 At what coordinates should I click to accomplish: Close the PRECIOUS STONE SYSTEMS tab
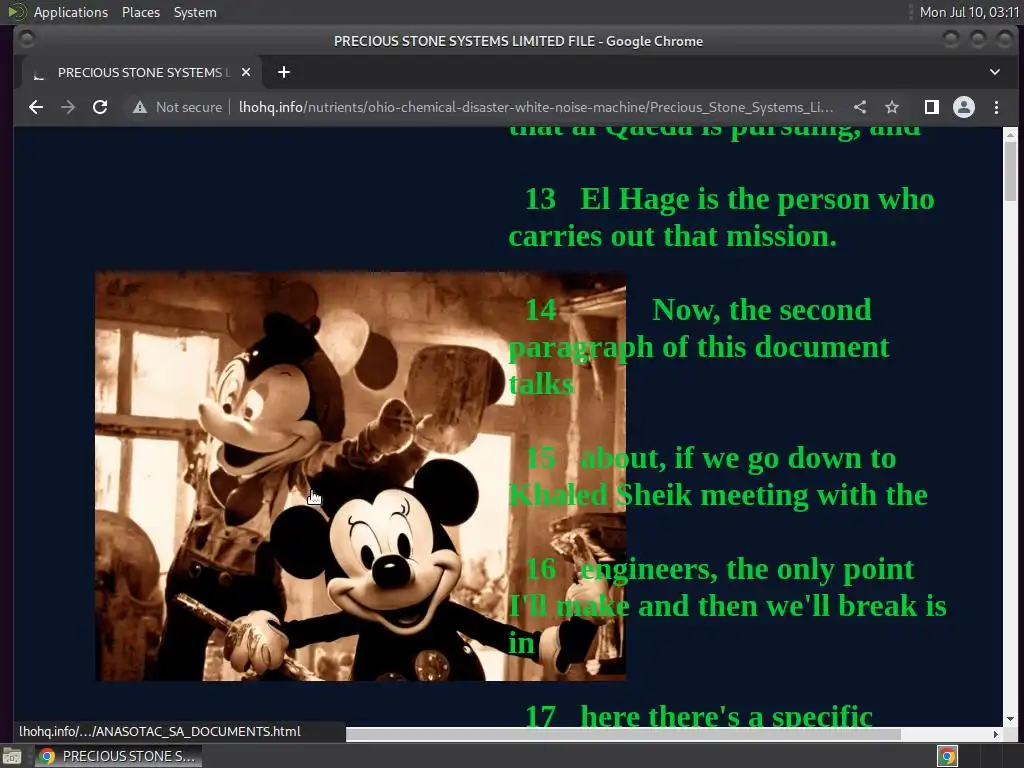click(x=246, y=72)
